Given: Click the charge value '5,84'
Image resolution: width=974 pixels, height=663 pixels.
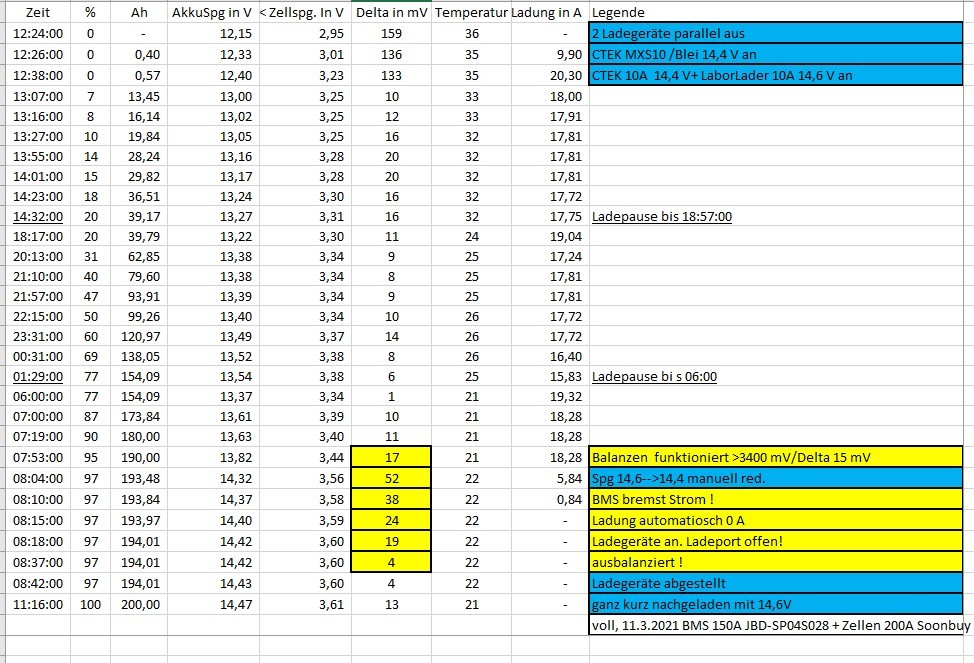Looking at the screenshot, I should pyautogui.click(x=550, y=478).
